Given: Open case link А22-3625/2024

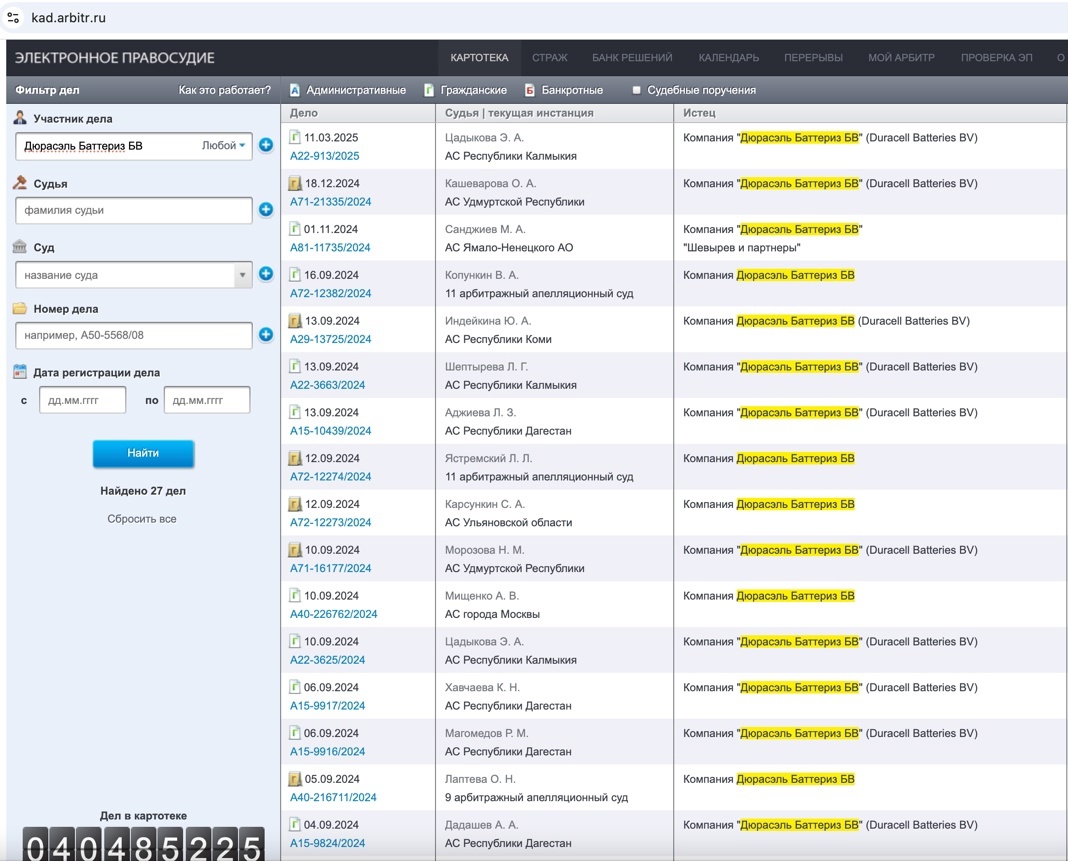Looking at the screenshot, I should coord(328,659).
